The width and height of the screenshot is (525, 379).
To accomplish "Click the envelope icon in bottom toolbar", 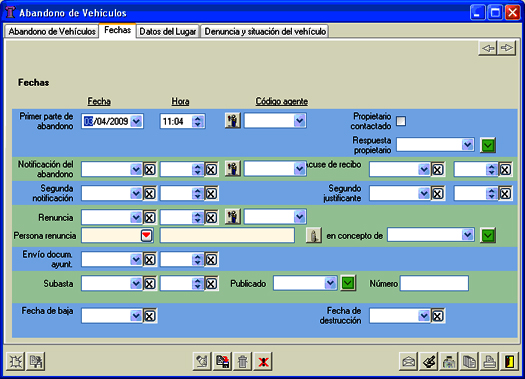I will tap(408, 361).
